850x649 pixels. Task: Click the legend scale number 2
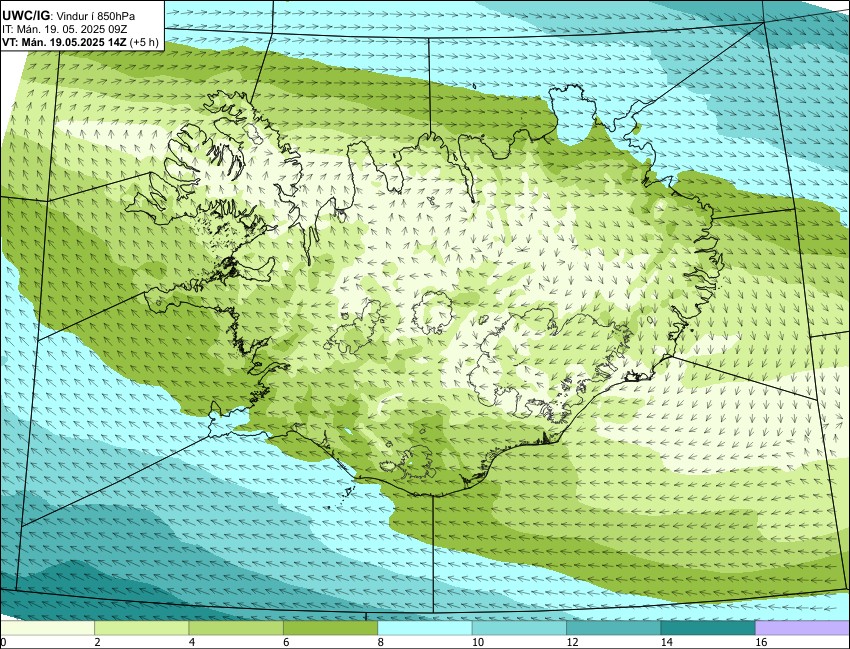click(97, 642)
